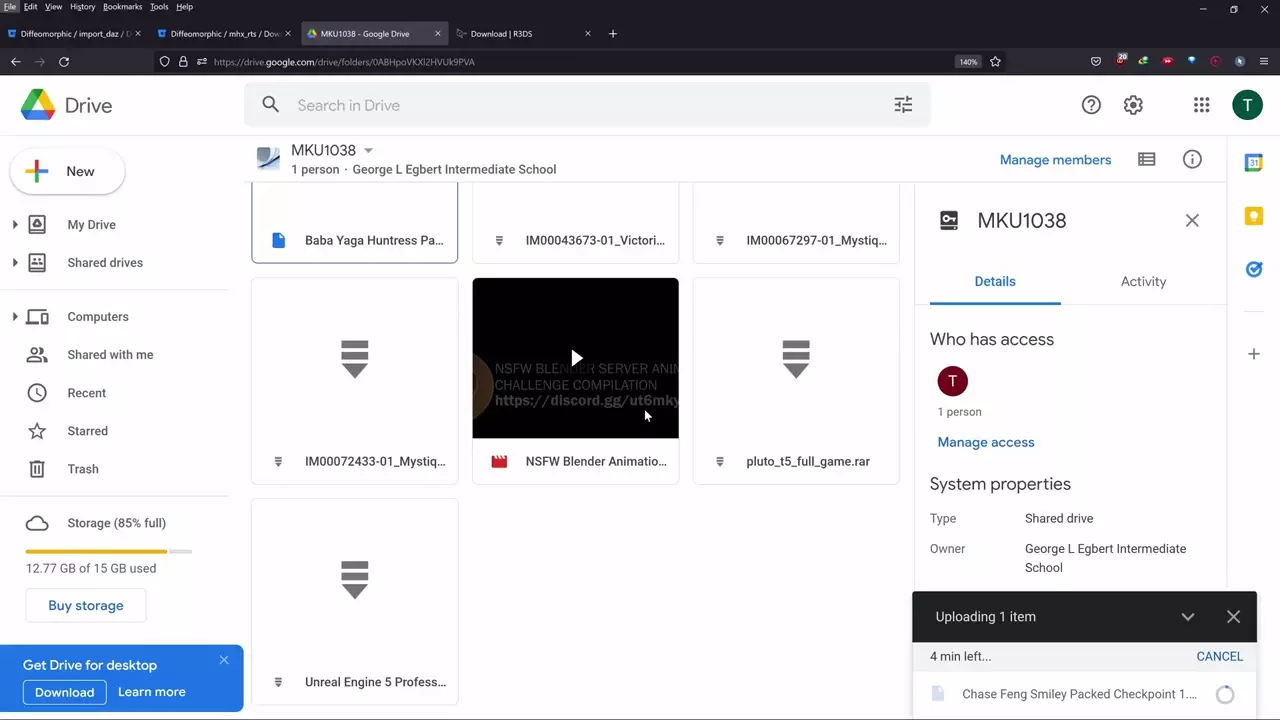Screen dimensions: 1280x720
Task: Click the Help question mark icon
Action: (x=1091, y=105)
